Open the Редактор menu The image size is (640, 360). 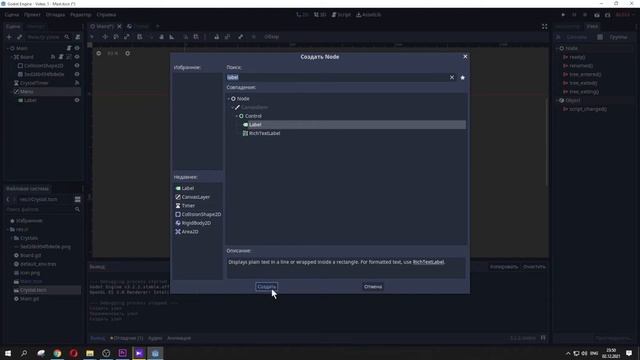(x=81, y=15)
